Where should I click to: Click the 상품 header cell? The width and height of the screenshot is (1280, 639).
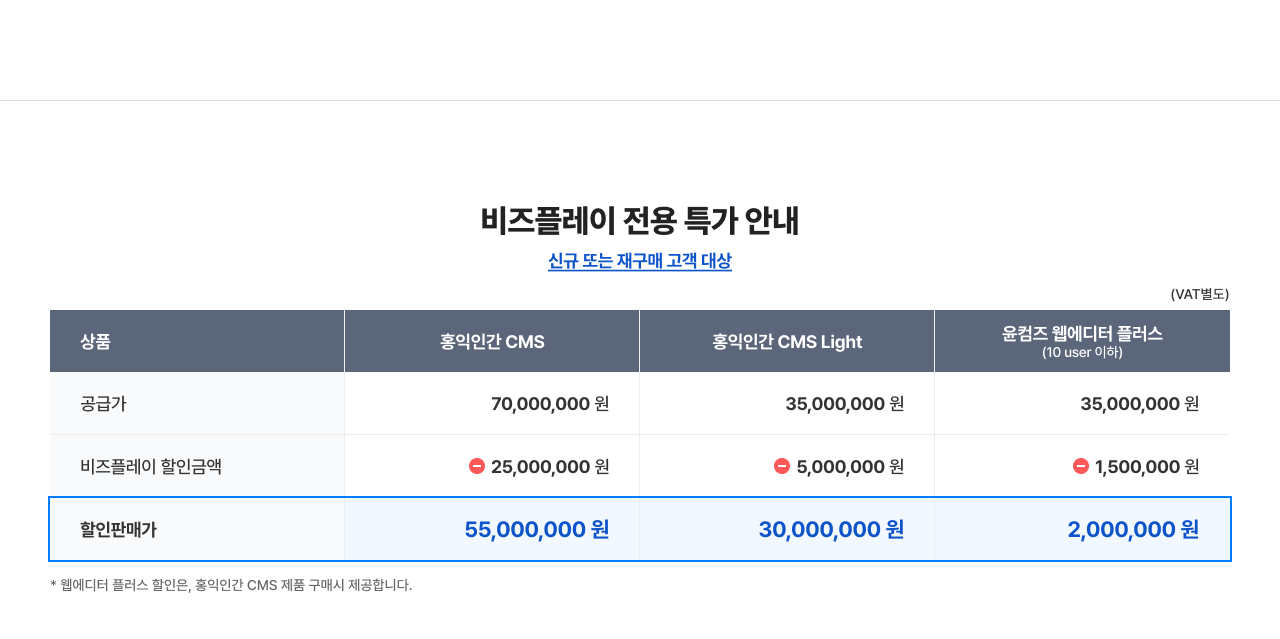(197, 341)
